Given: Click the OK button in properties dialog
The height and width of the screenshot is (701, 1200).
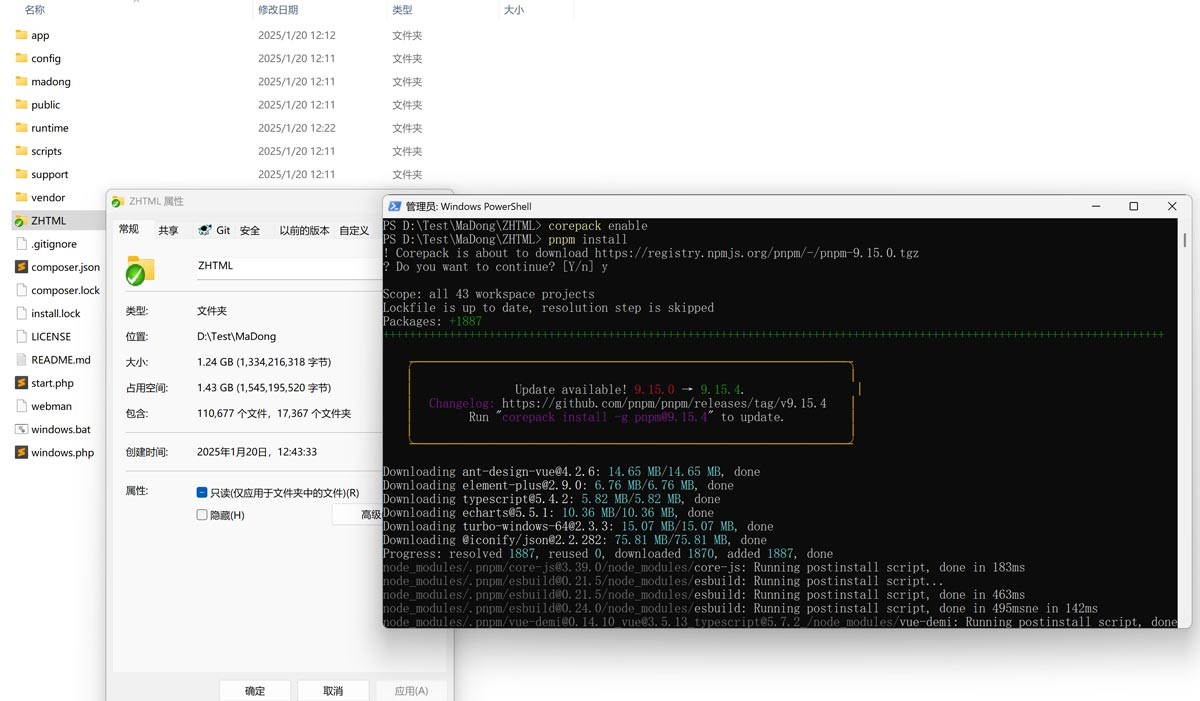Looking at the screenshot, I should click(x=255, y=691).
